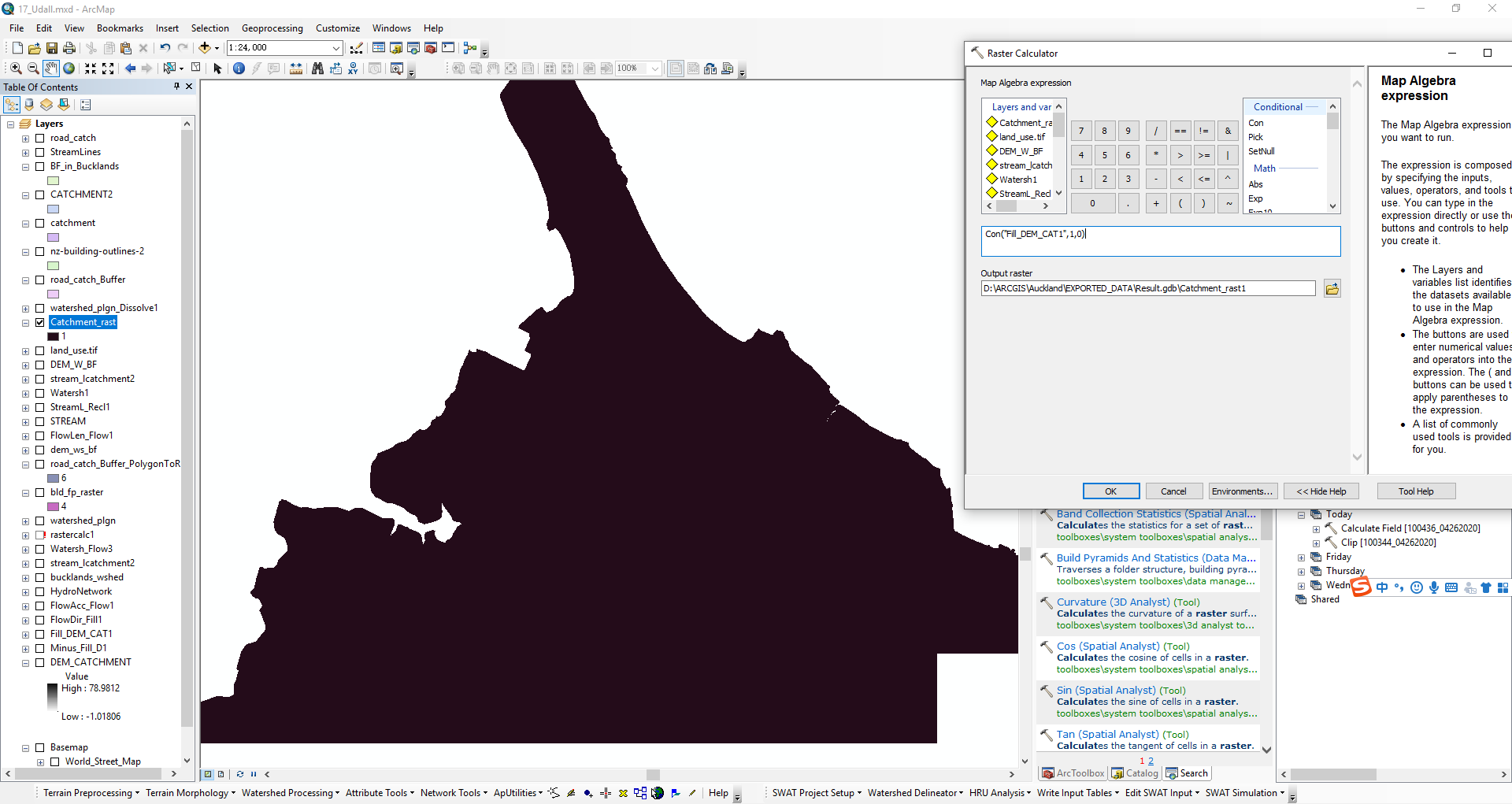
Task: Open the Bookmarks menu
Action: point(120,28)
